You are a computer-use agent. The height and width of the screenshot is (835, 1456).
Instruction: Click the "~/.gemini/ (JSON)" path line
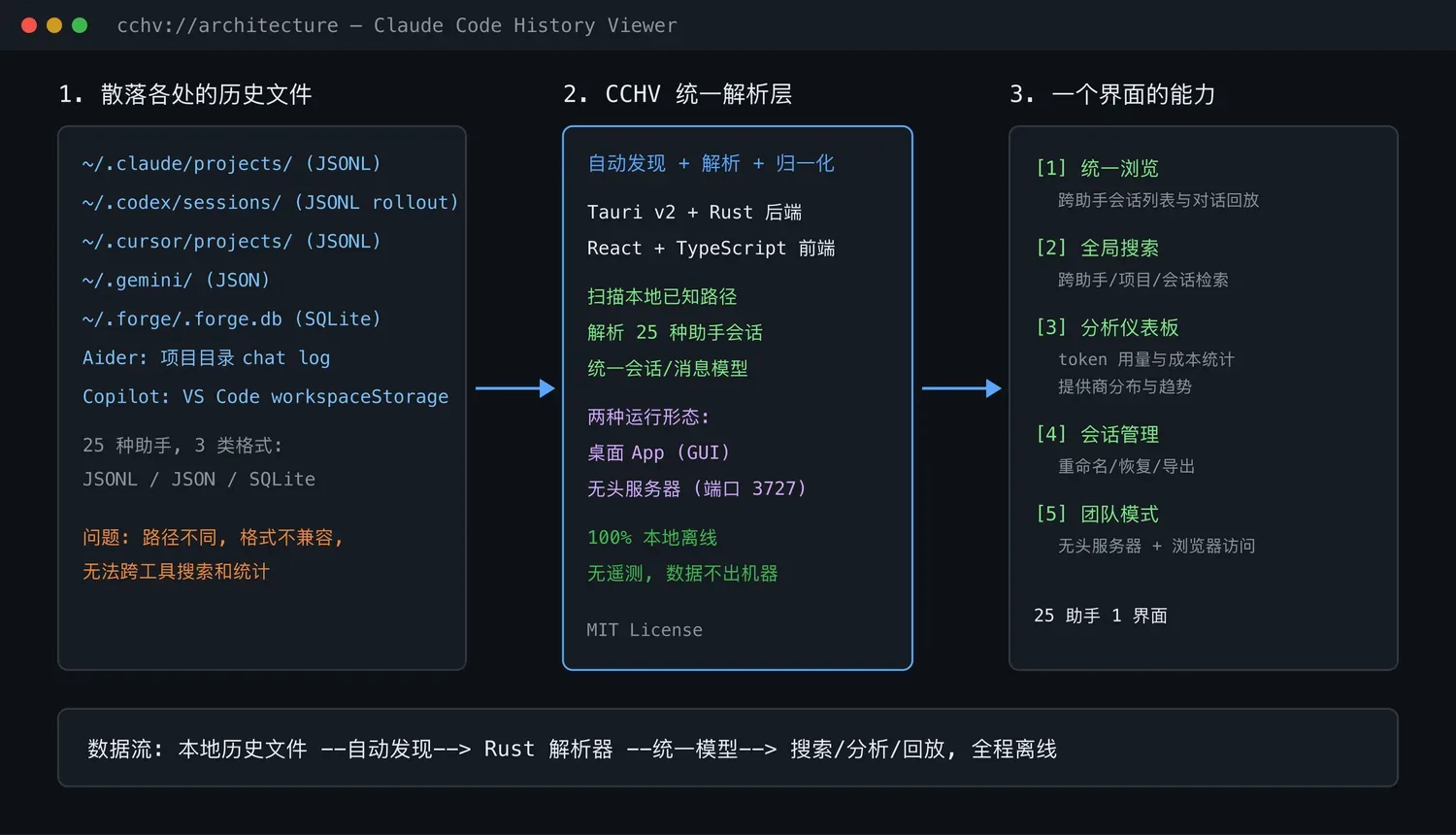(x=176, y=280)
